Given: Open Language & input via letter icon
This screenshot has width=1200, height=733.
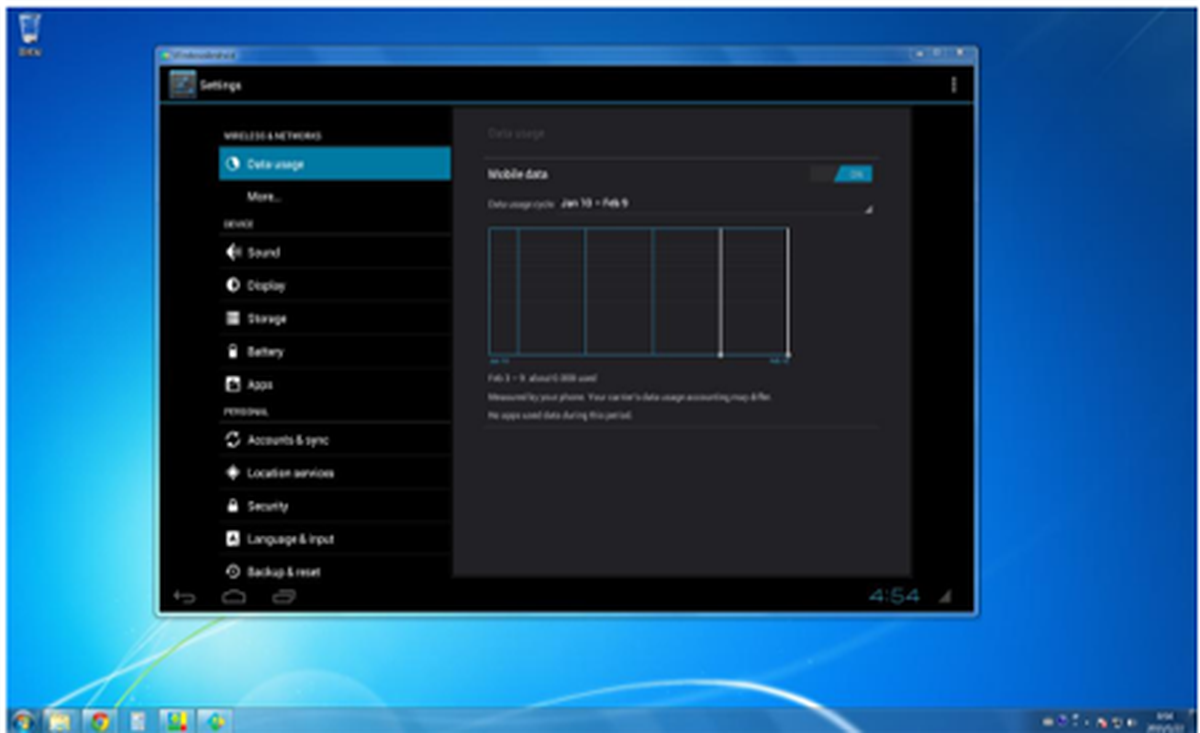Looking at the screenshot, I should (232, 539).
